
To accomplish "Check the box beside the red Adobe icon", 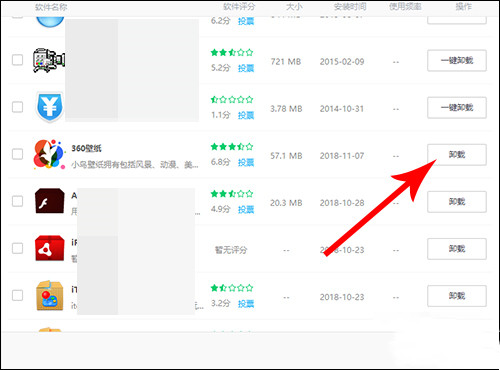I will tap(17, 248).
